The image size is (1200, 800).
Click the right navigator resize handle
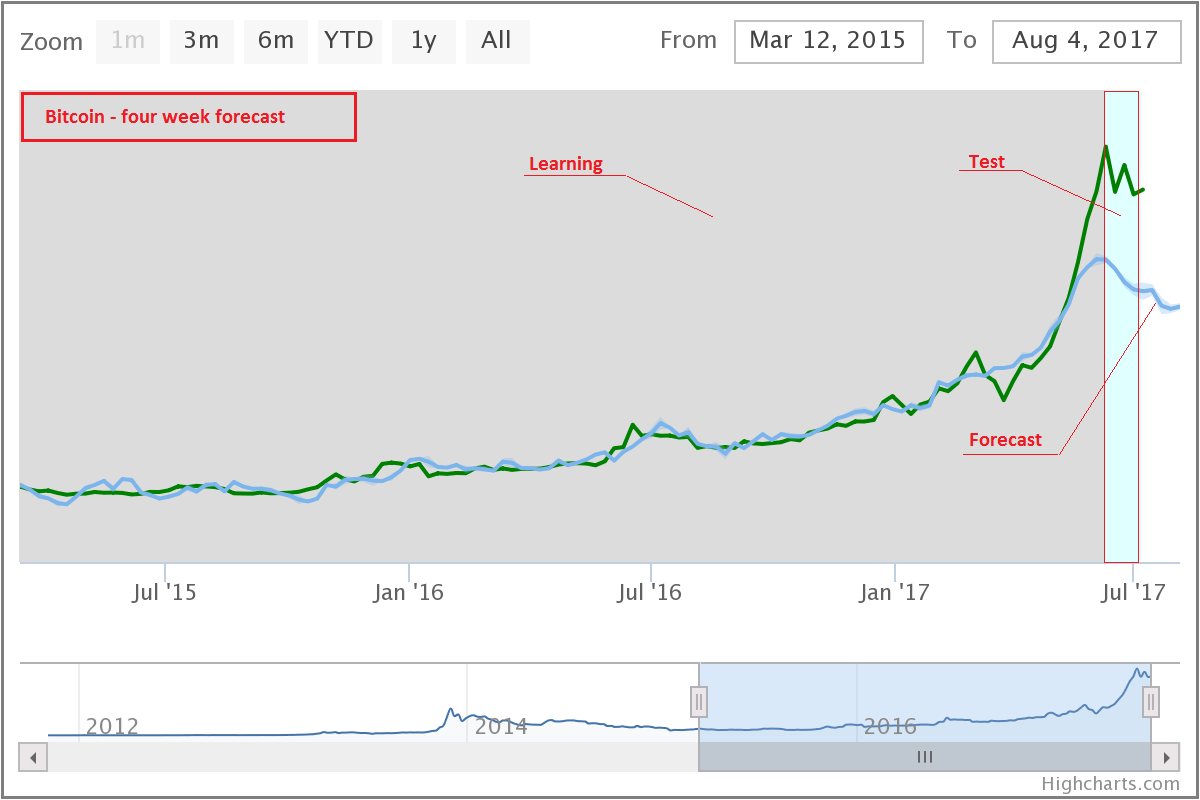[1151, 703]
